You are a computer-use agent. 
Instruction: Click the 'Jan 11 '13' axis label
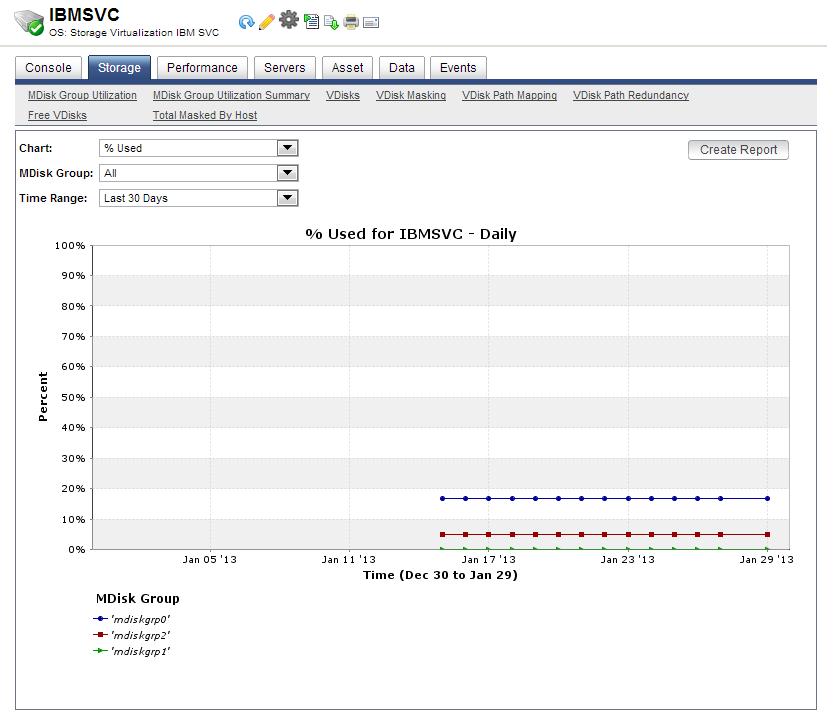coord(349,559)
